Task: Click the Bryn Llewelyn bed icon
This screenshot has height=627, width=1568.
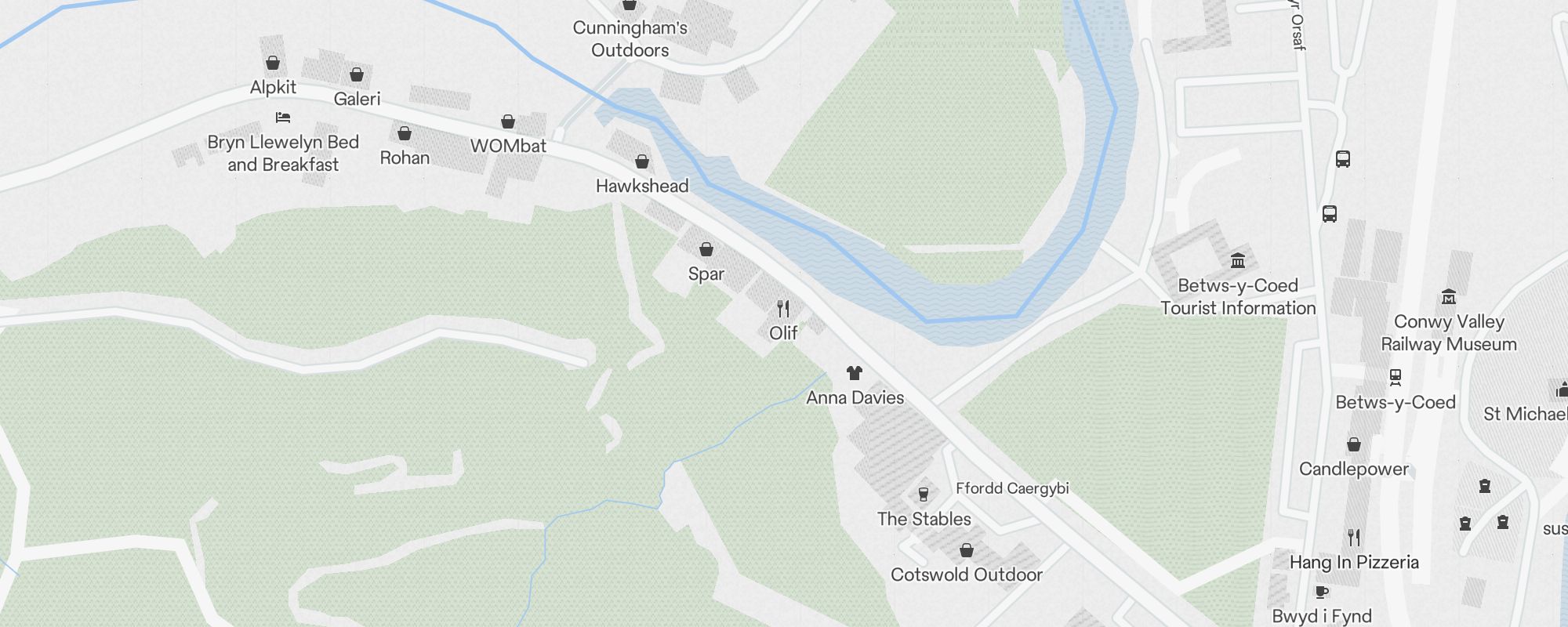Action: [283, 118]
